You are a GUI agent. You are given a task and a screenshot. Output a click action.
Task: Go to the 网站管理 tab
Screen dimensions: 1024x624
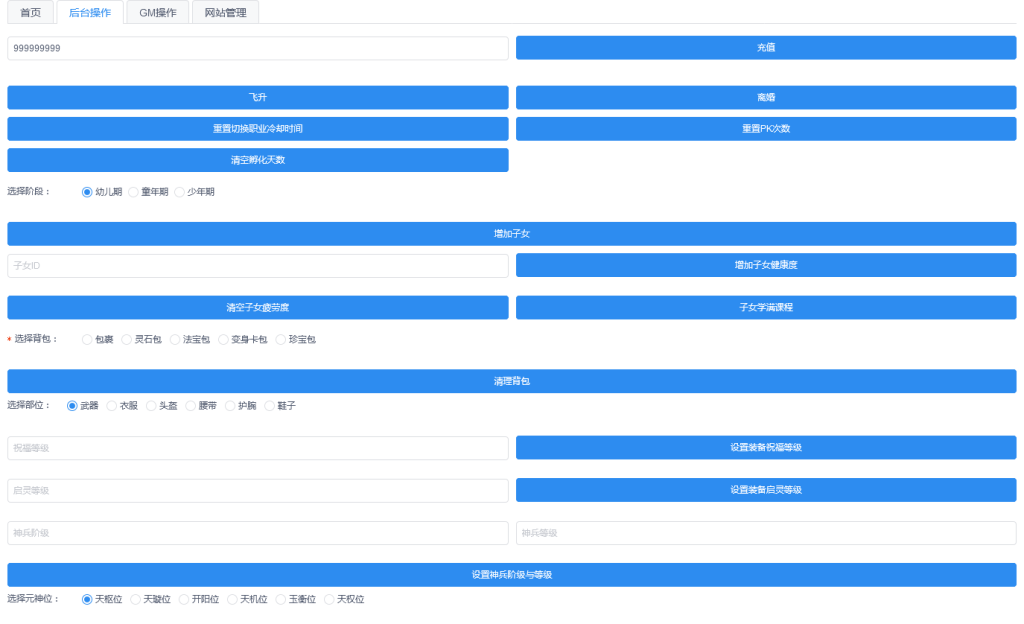click(x=225, y=12)
